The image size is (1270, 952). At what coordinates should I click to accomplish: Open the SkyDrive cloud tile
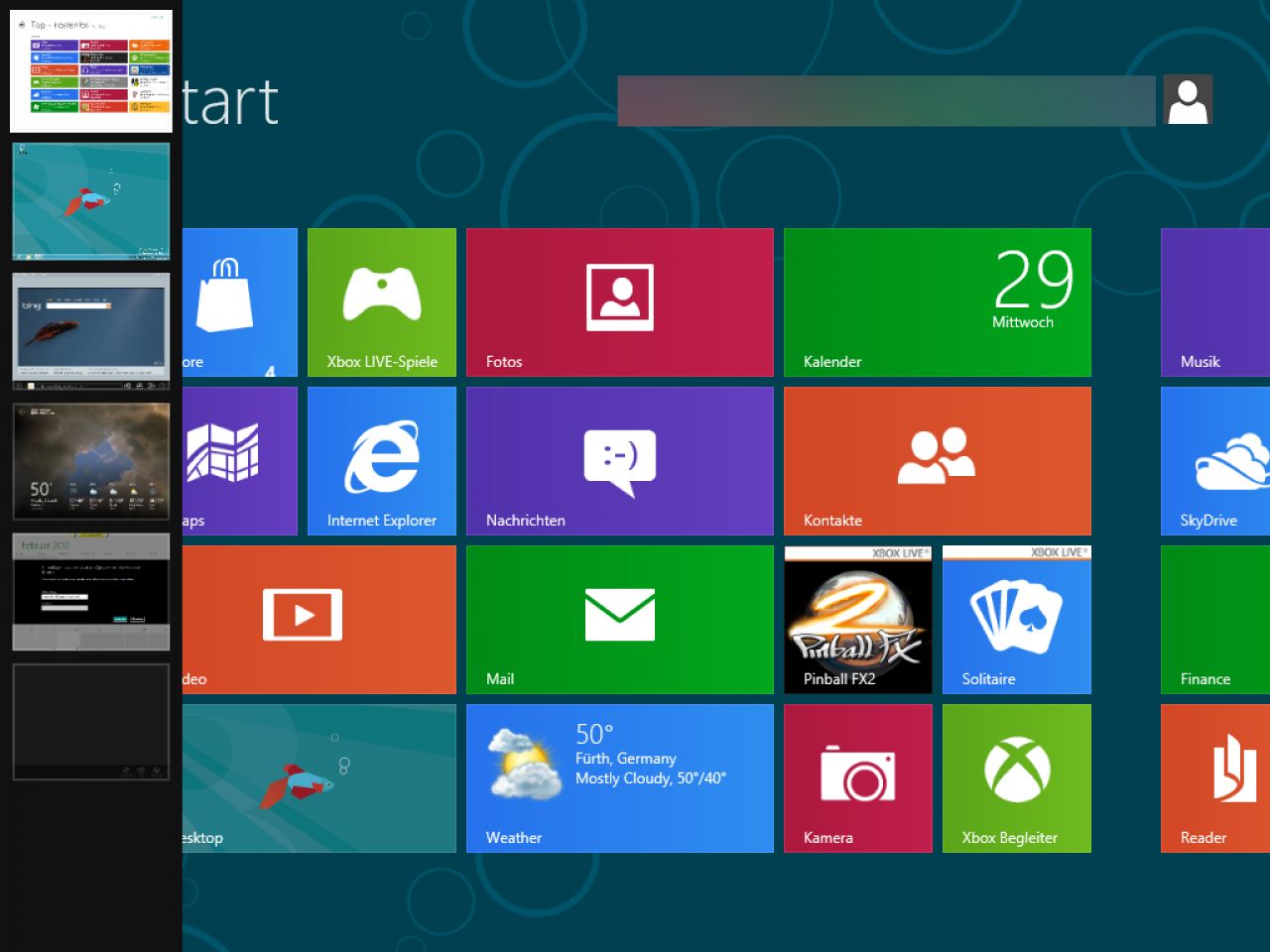[1215, 461]
